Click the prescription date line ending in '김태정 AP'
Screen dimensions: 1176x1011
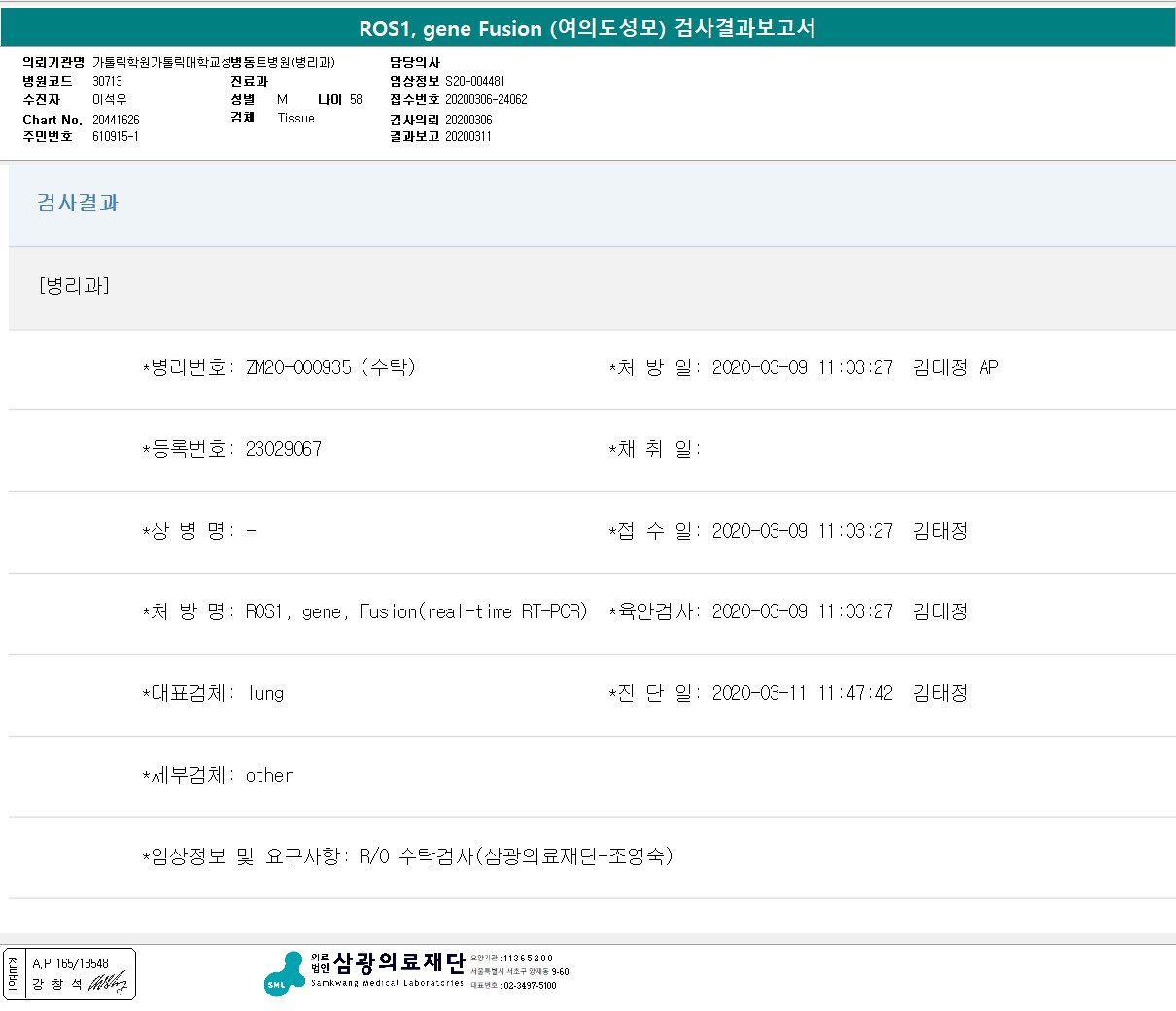804,367
